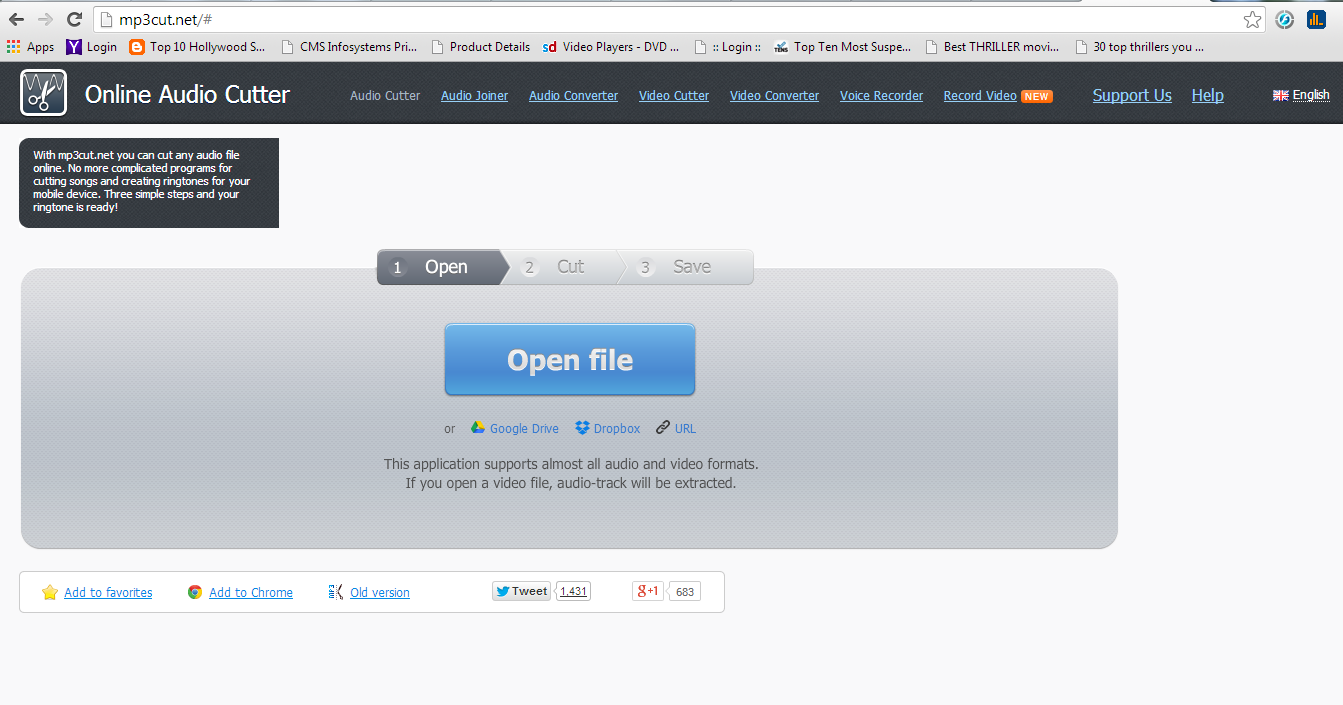Click the big Open file button
1343x705 pixels.
pos(570,360)
